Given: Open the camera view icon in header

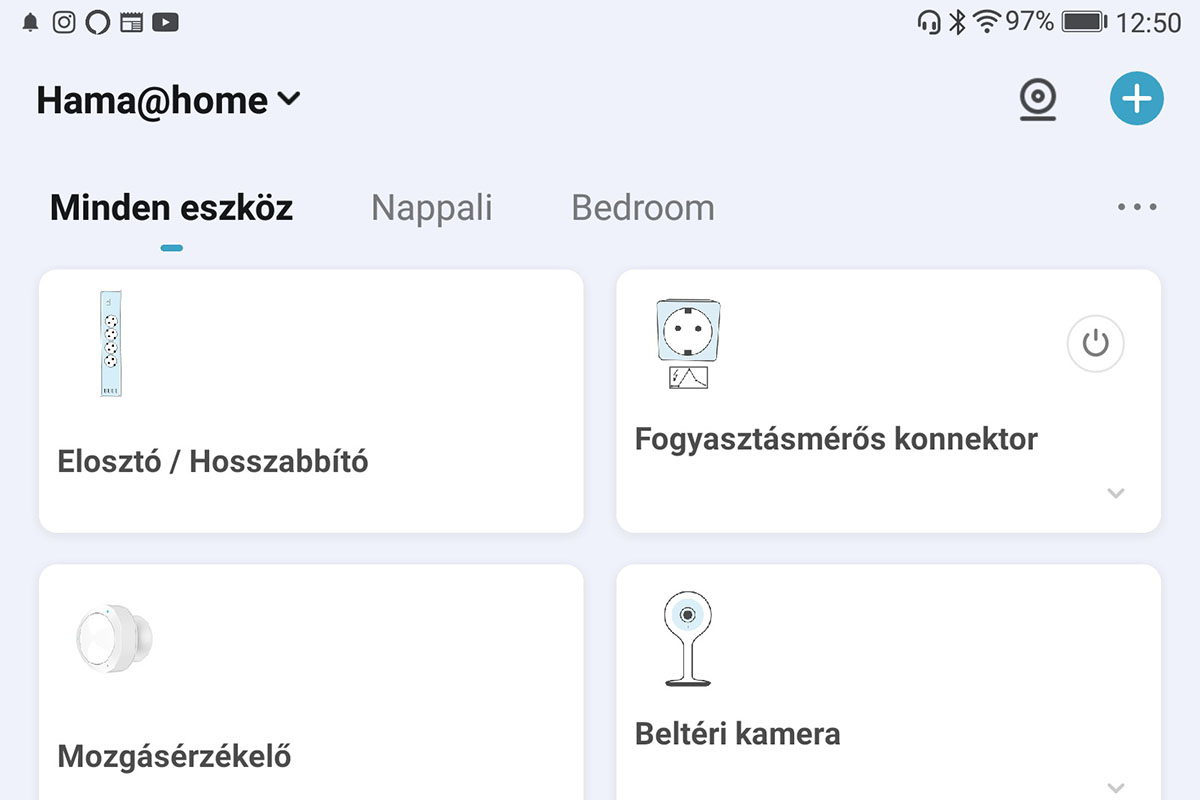Looking at the screenshot, I should tap(1038, 100).
